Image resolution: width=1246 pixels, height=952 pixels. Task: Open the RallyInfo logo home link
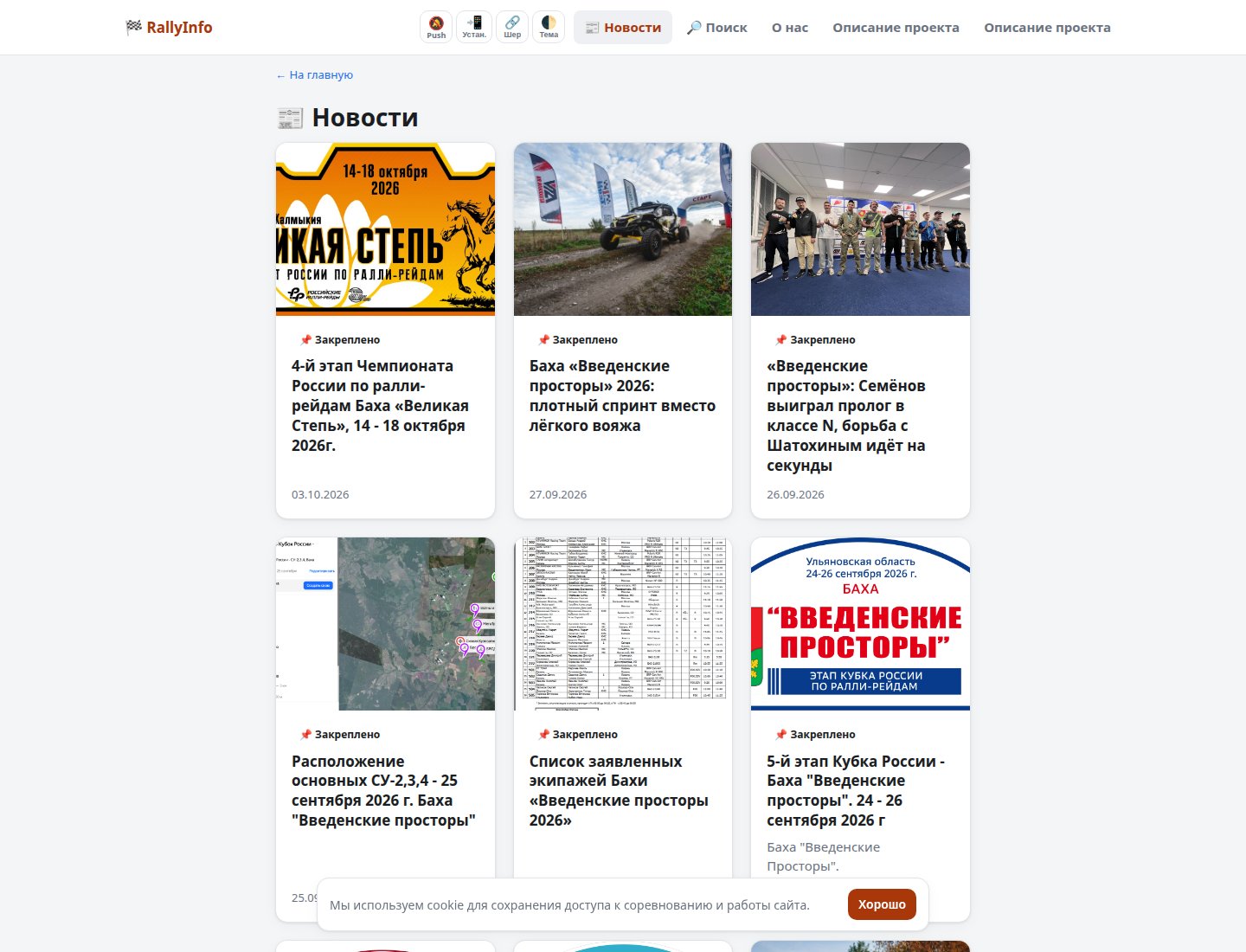click(x=169, y=28)
